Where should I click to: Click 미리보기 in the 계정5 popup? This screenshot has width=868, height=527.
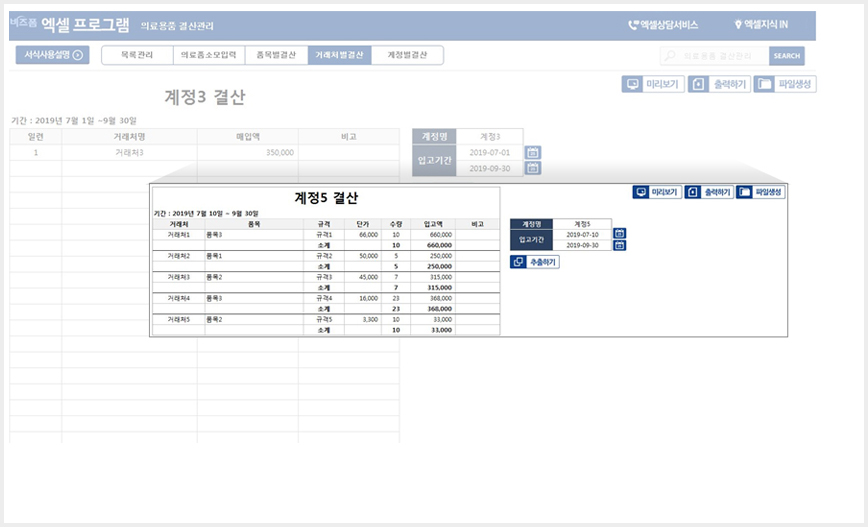coord(657,192)
